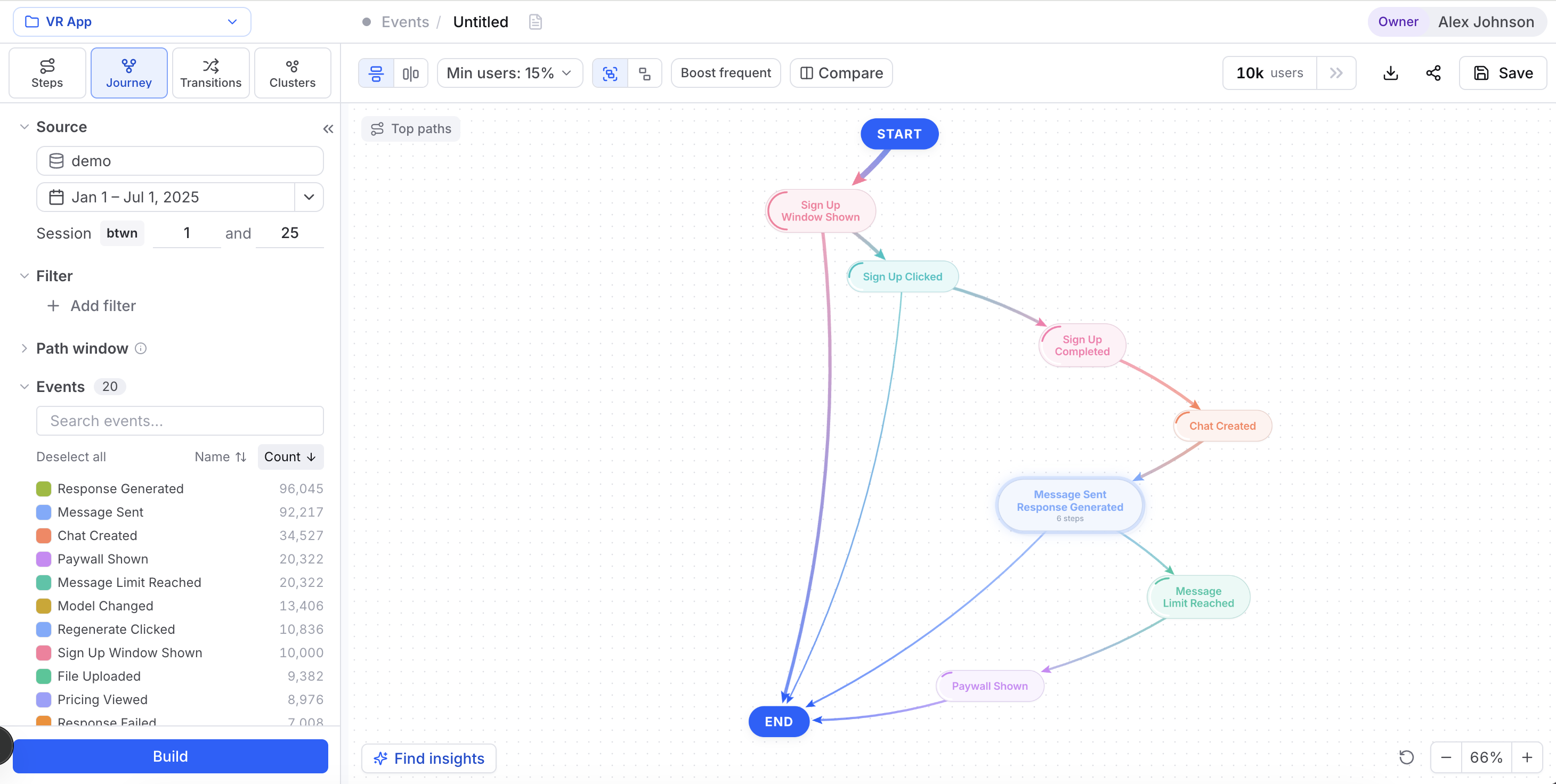Collapse the Events section
This screenshot has height=784, width=1556.
tap(24, 386)
